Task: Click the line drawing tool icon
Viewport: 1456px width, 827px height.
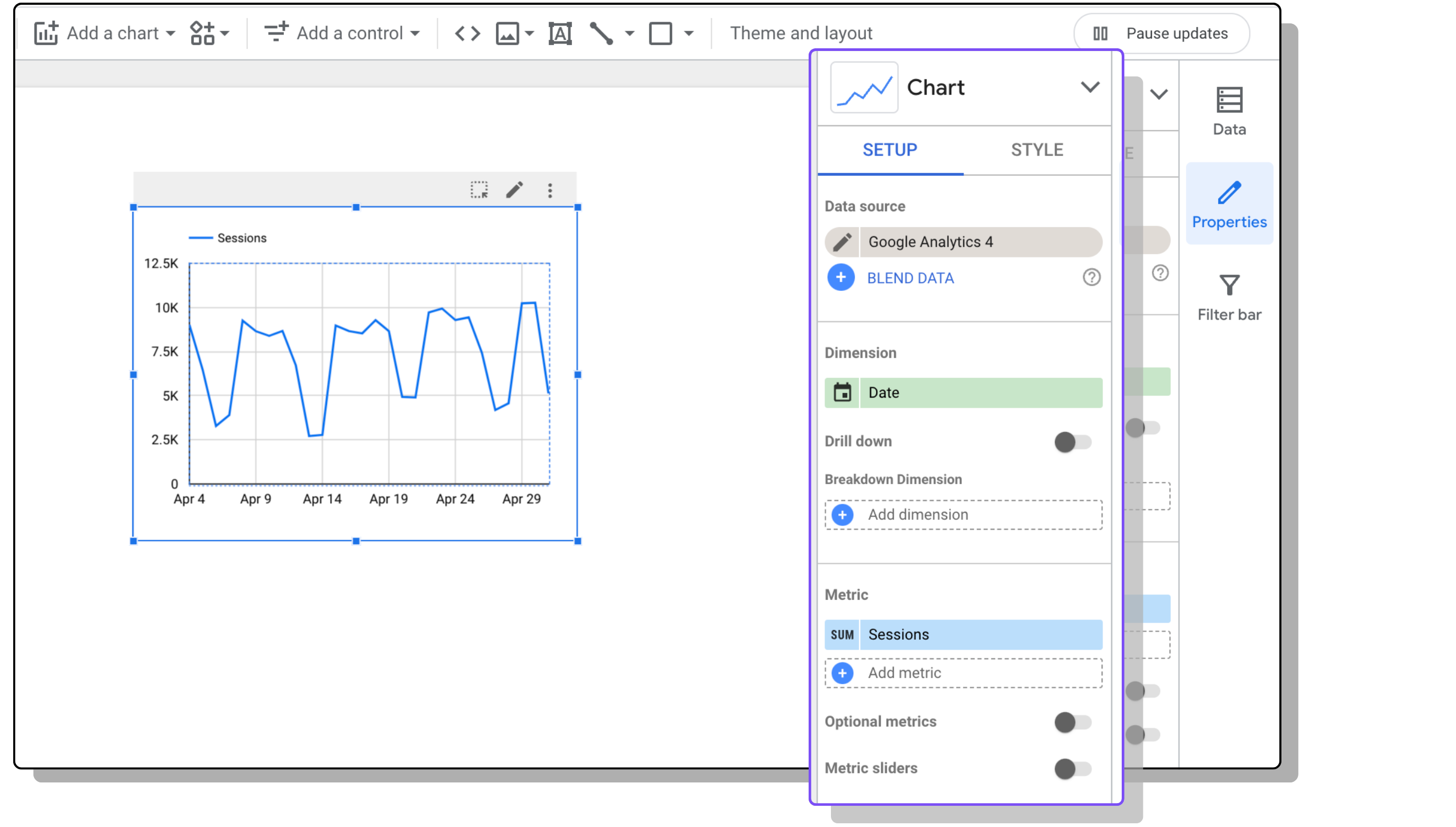Action: (x=601, y=33)
